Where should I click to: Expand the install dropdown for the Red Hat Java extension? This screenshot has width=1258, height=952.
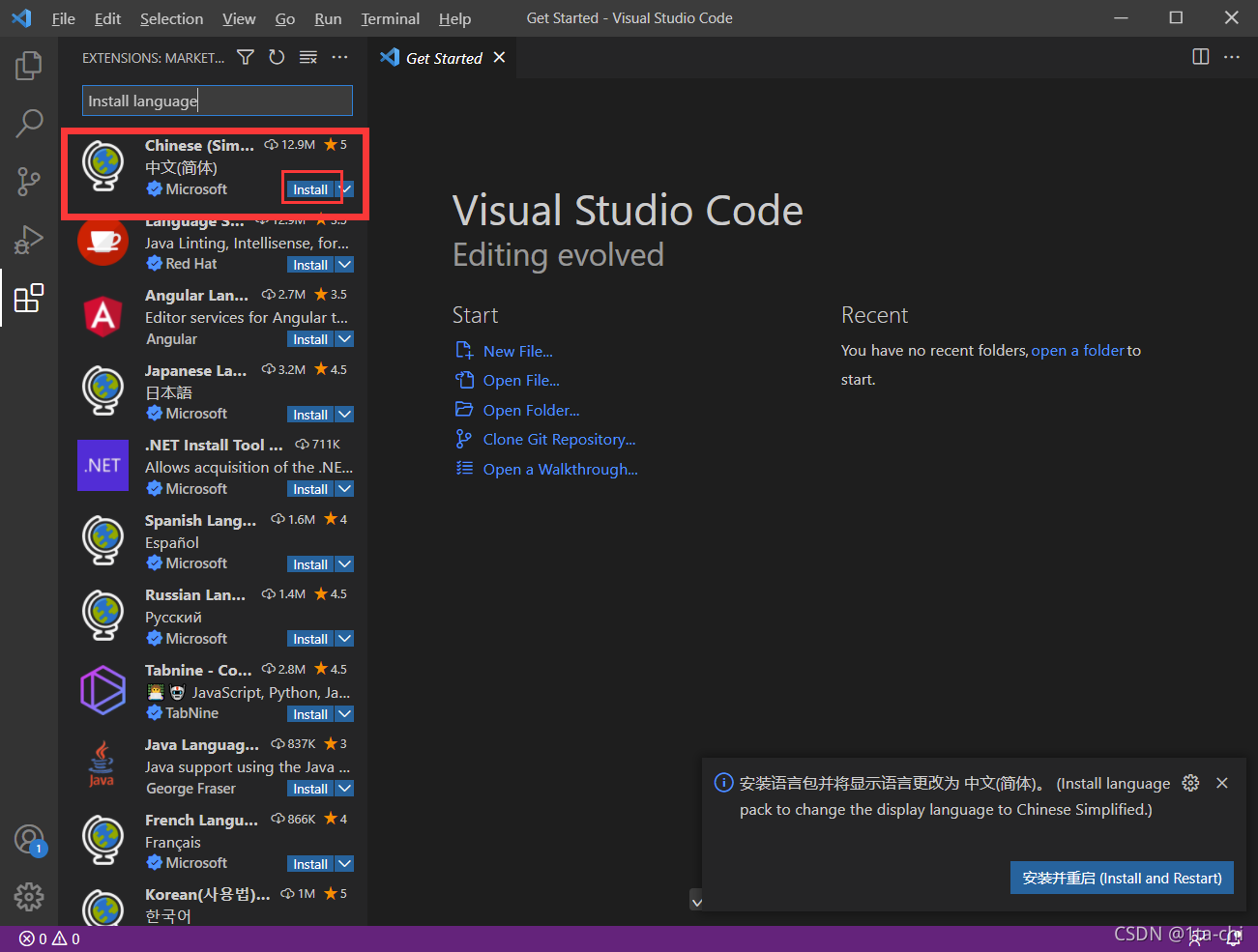click(x=345, y=264)
